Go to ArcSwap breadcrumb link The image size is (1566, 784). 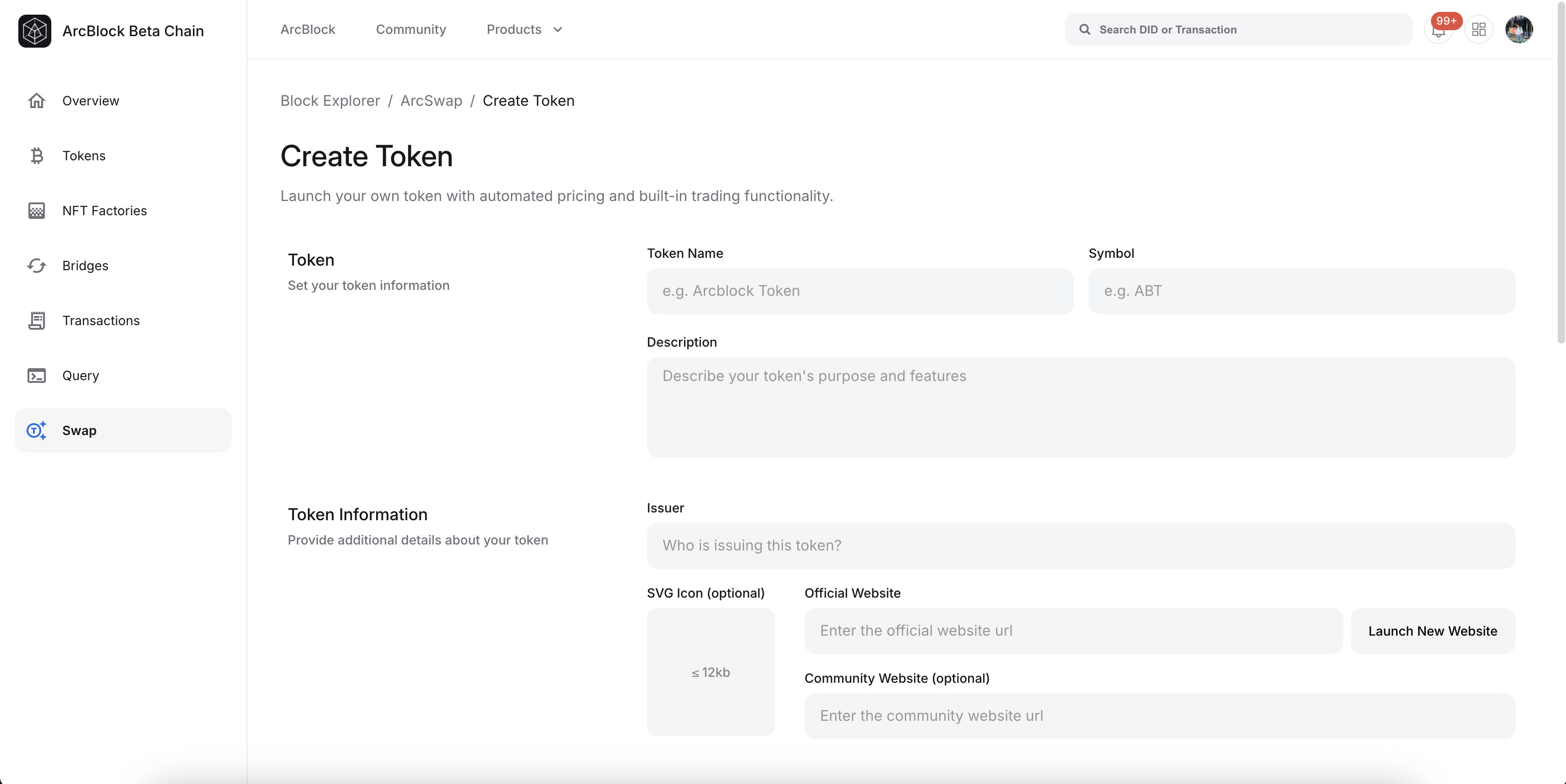[x=431, y=101]
